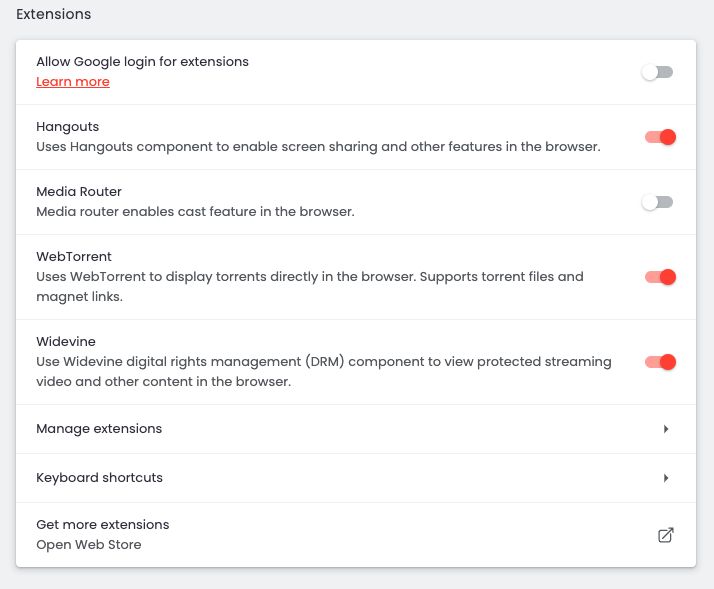Enable the Media Router toggle
714x589 pixels.
tap(658, 202)
